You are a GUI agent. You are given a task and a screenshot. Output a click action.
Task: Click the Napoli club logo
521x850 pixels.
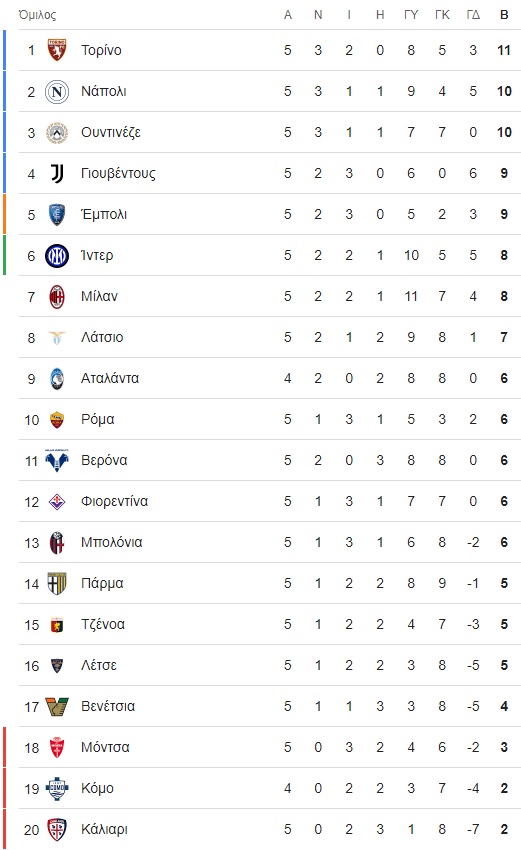tap(57, 92)
